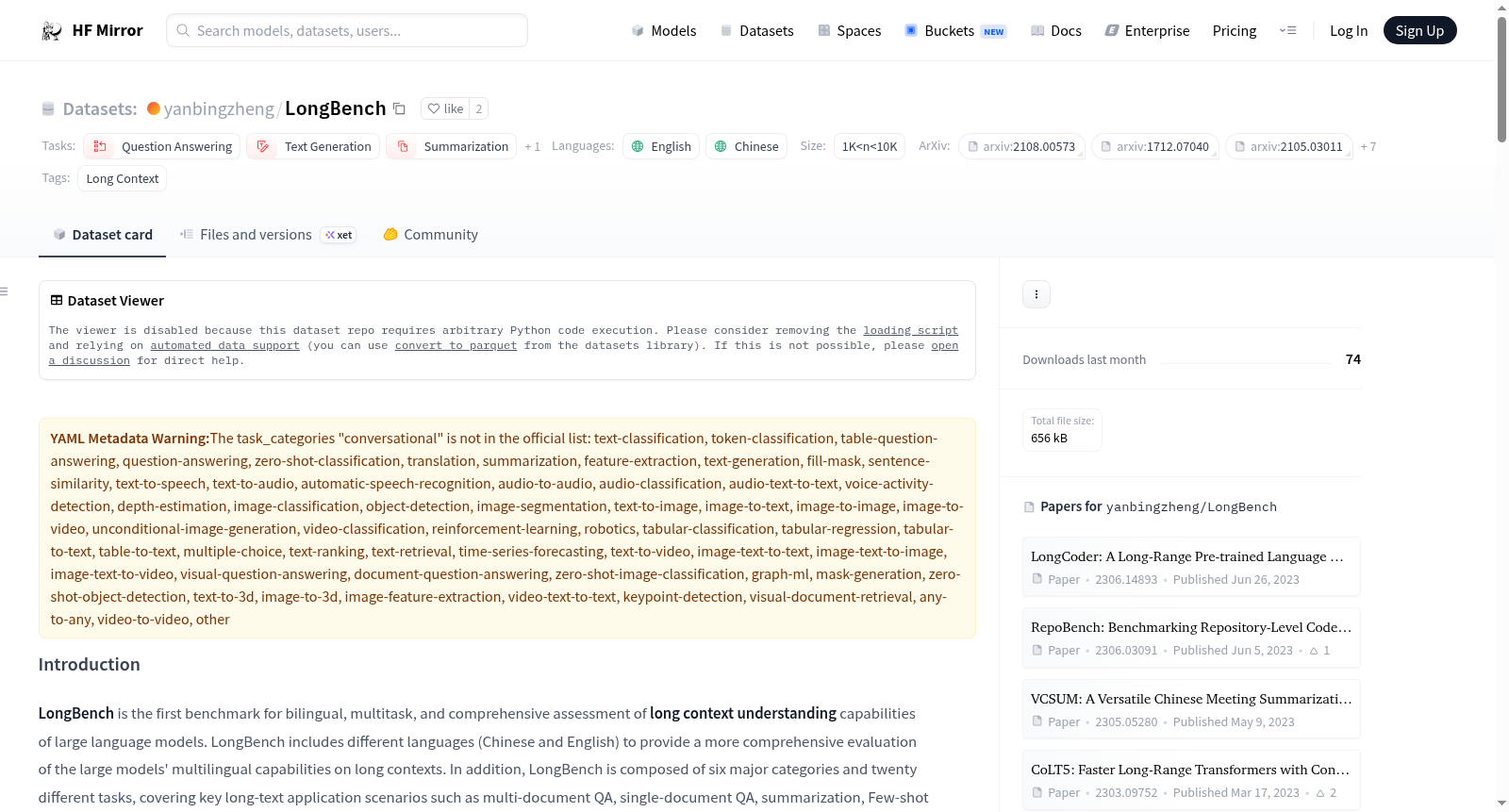Open the CoLT5 paper card

click(x=1191, y=780)
